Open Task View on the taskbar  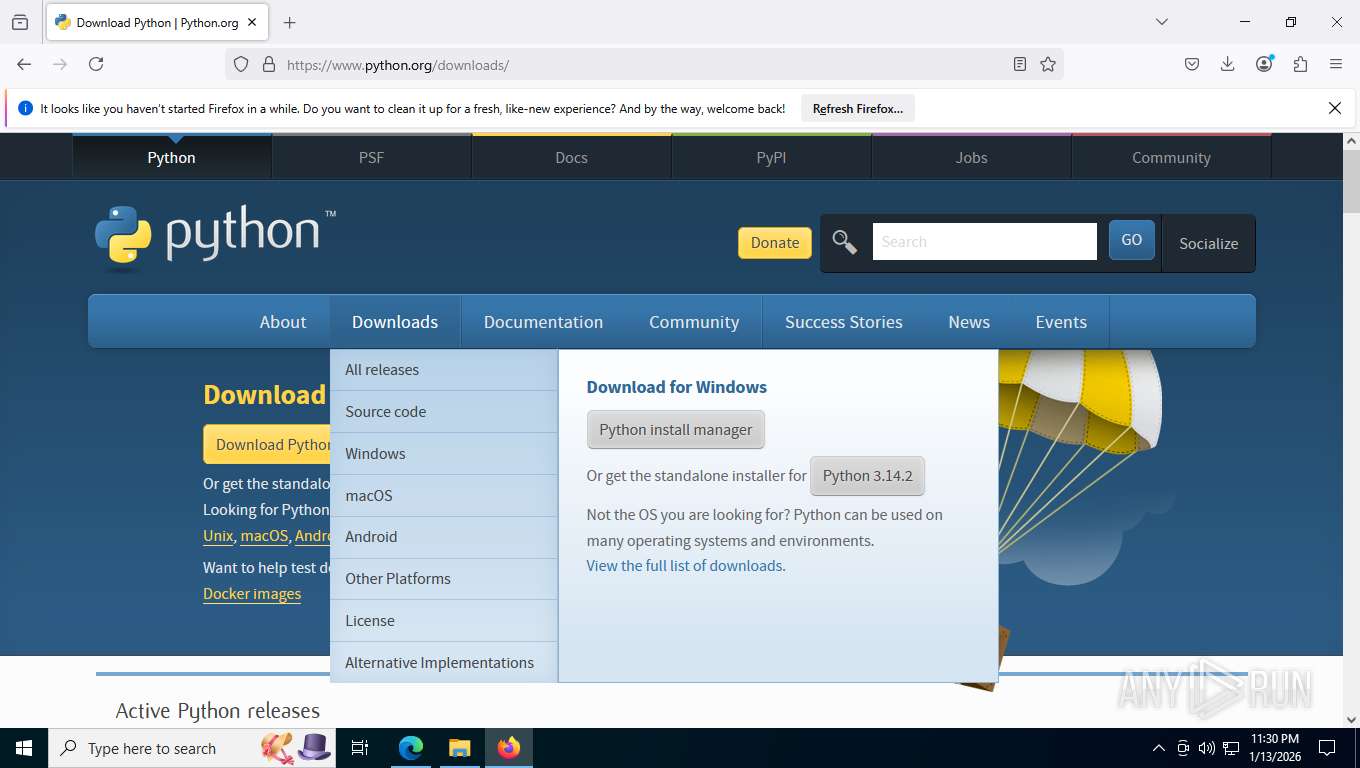point(360,748)
